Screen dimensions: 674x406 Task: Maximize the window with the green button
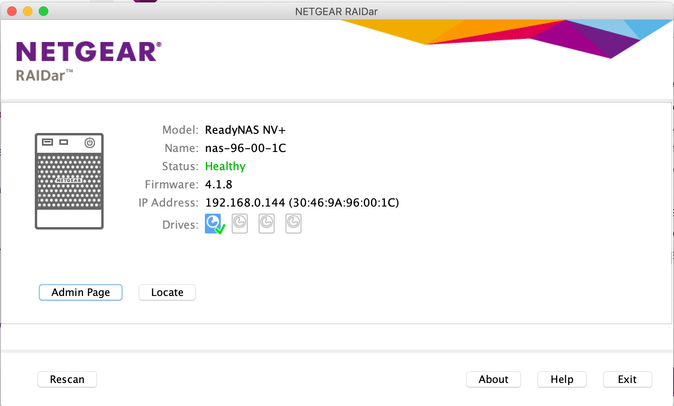click(x=44, y=10)
